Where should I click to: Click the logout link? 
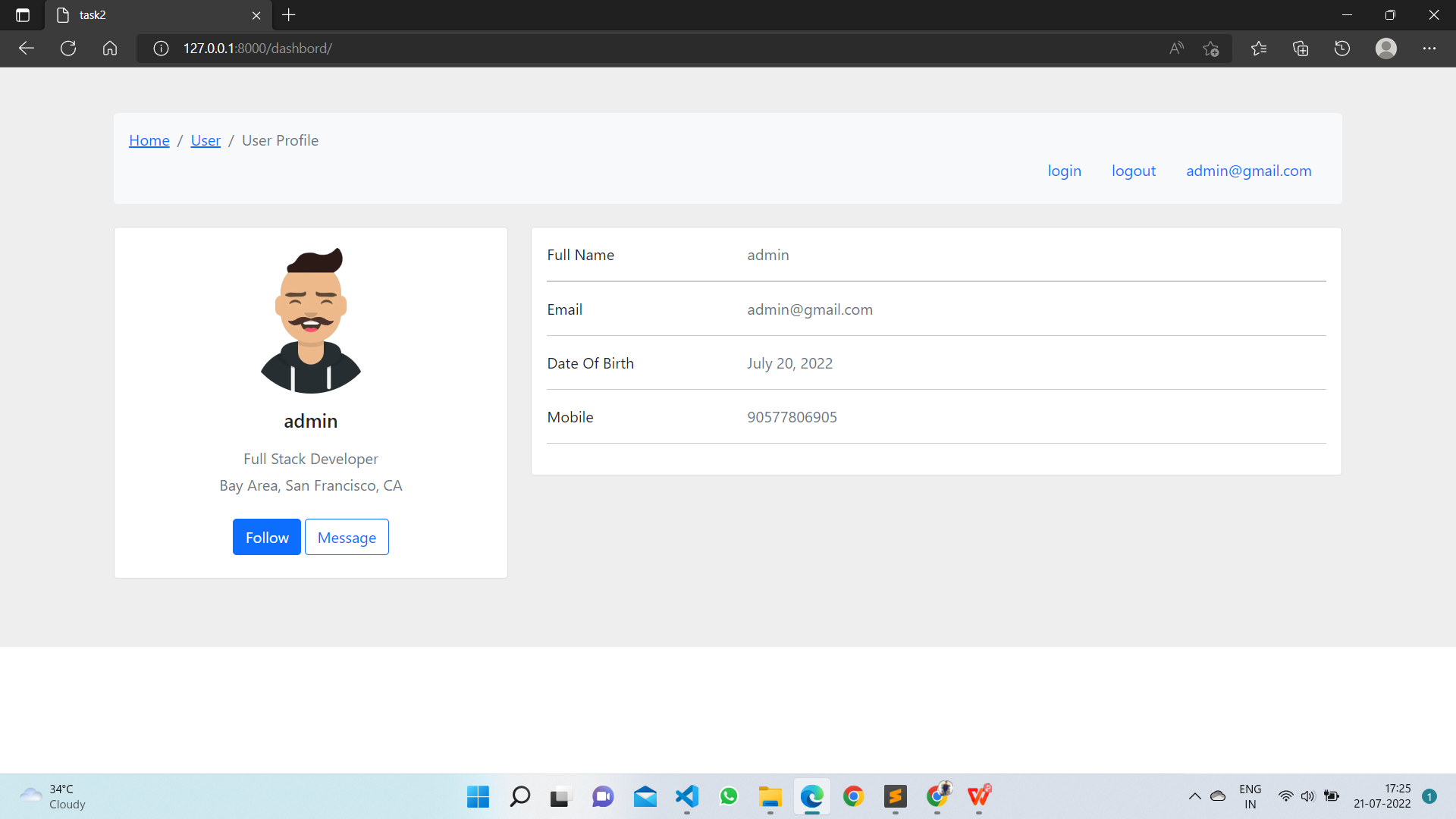point(1134,171)
